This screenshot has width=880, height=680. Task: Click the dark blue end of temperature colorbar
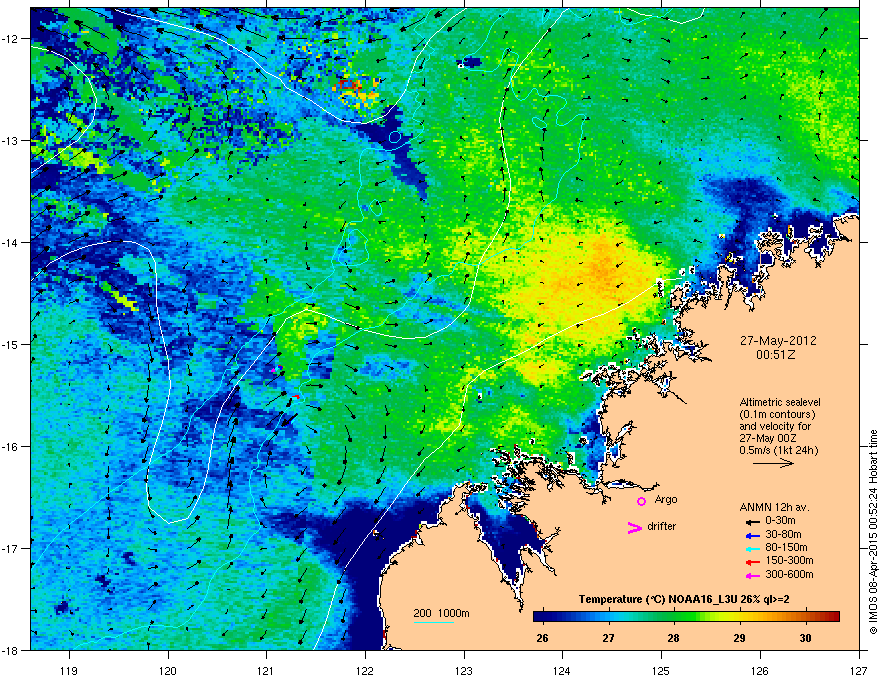[x=539, y=617]
